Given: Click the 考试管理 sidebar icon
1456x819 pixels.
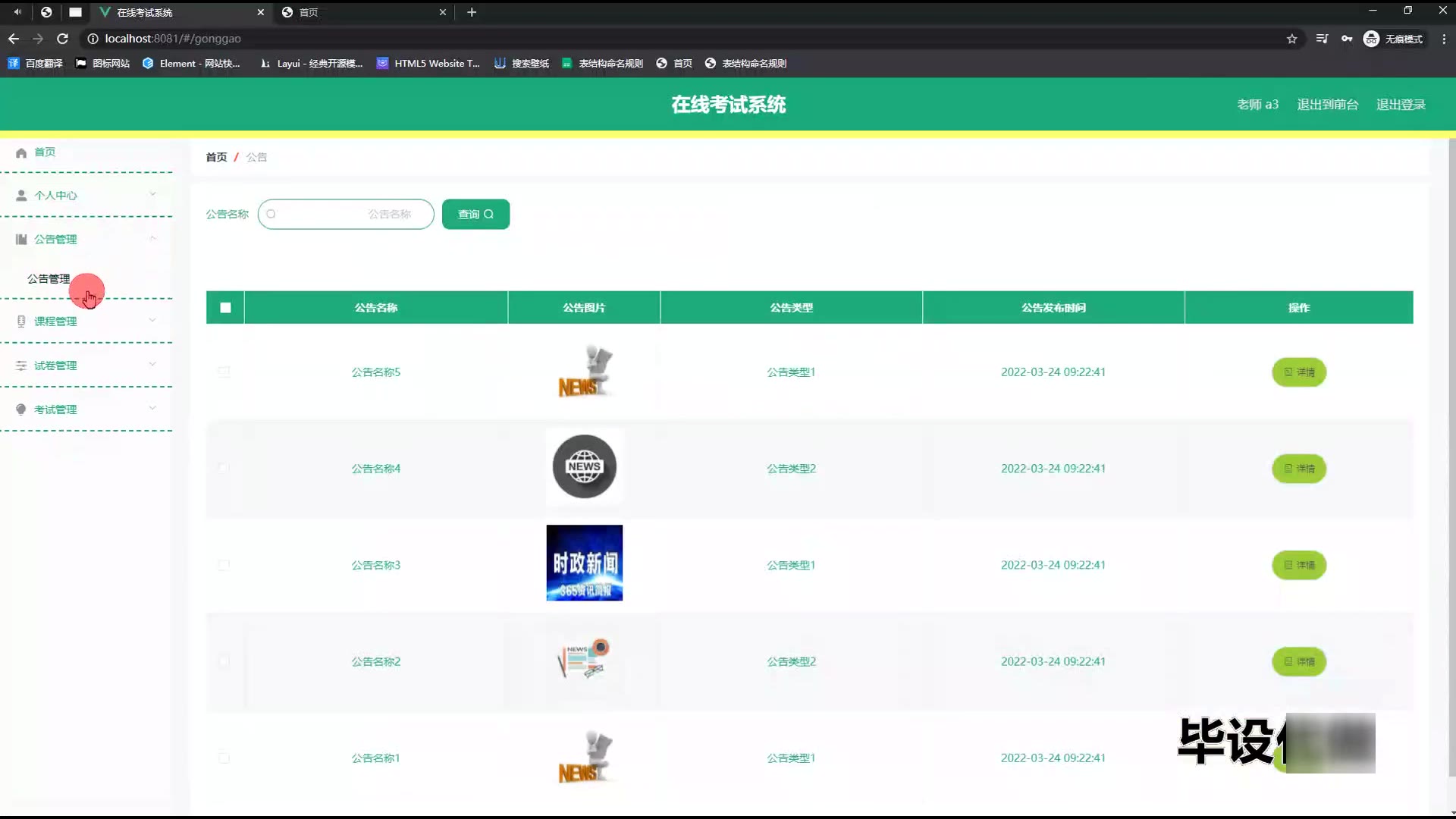Looking at the screenshot, I should pyautogui.click(x=21, y=409).
